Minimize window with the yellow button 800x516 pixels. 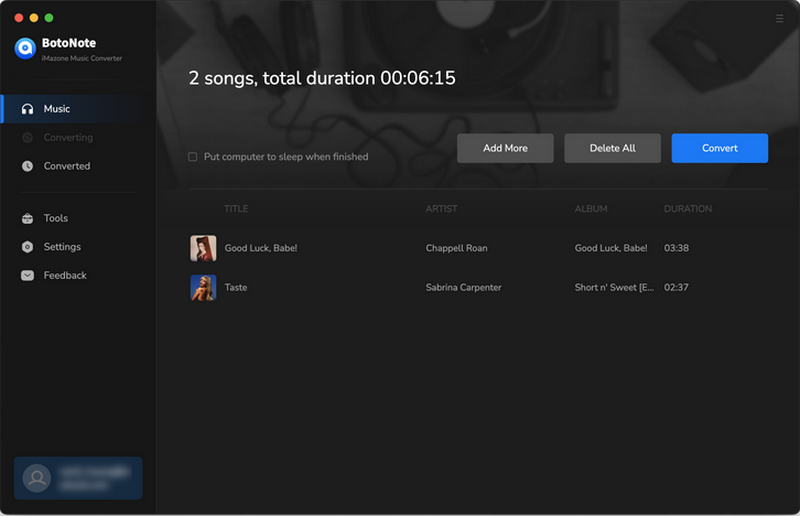[34, 18]
